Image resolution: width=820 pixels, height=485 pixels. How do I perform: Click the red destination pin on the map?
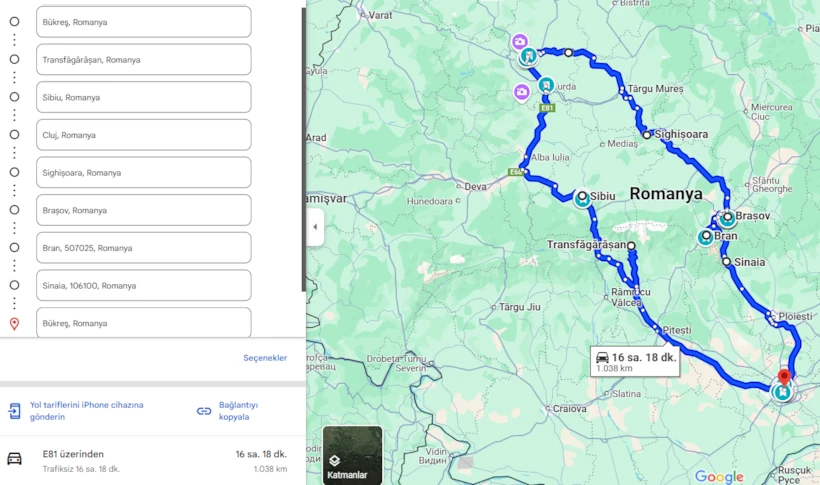coord(783,377)
